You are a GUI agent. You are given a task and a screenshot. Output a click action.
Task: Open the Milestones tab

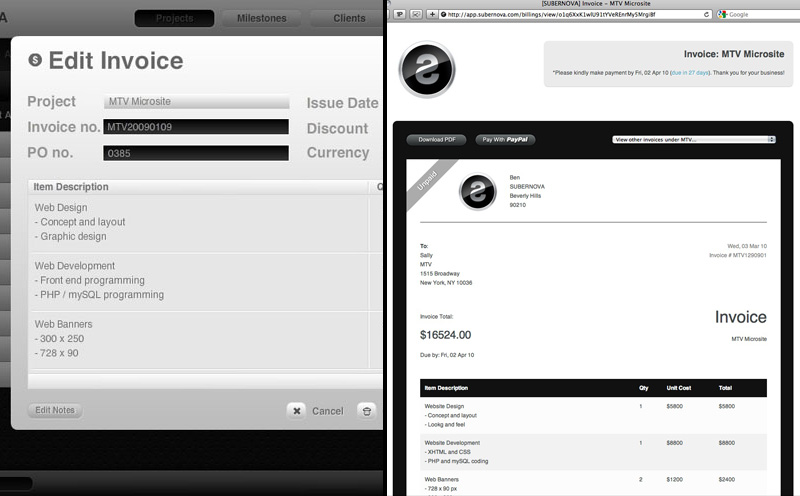click(x=261, y=18)
